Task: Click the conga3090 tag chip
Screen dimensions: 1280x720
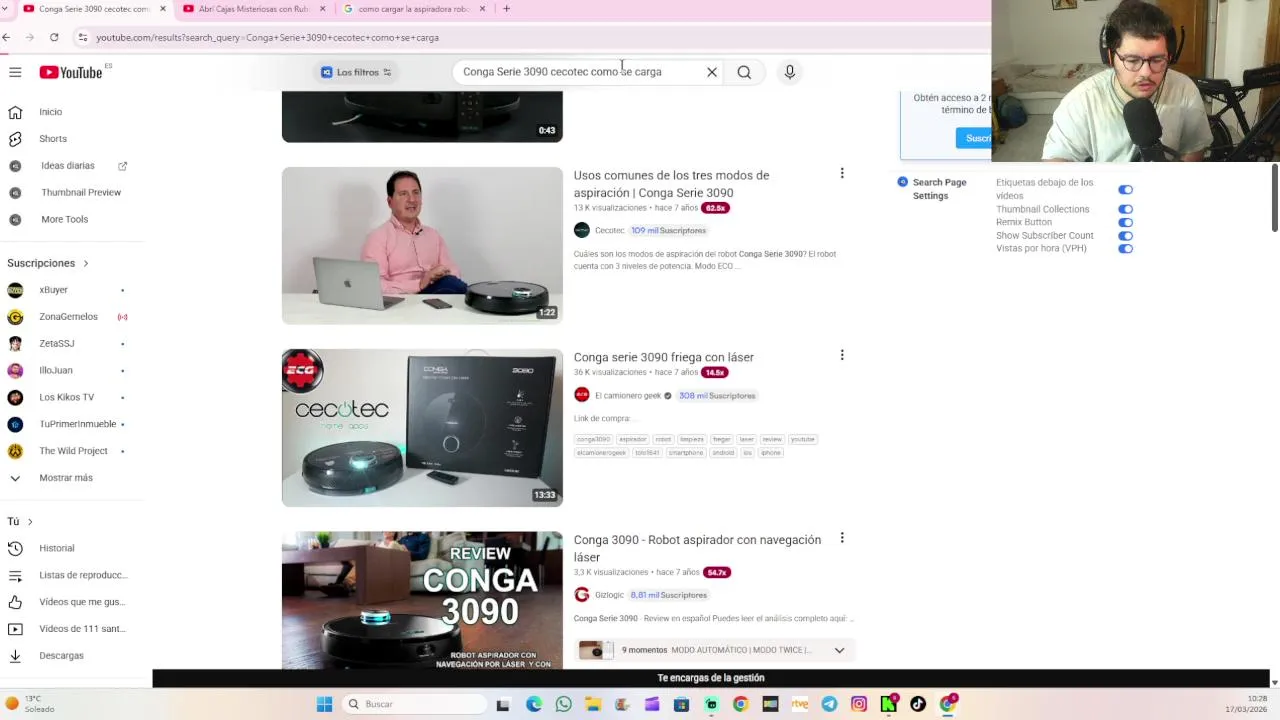Action: pos(593,439)
